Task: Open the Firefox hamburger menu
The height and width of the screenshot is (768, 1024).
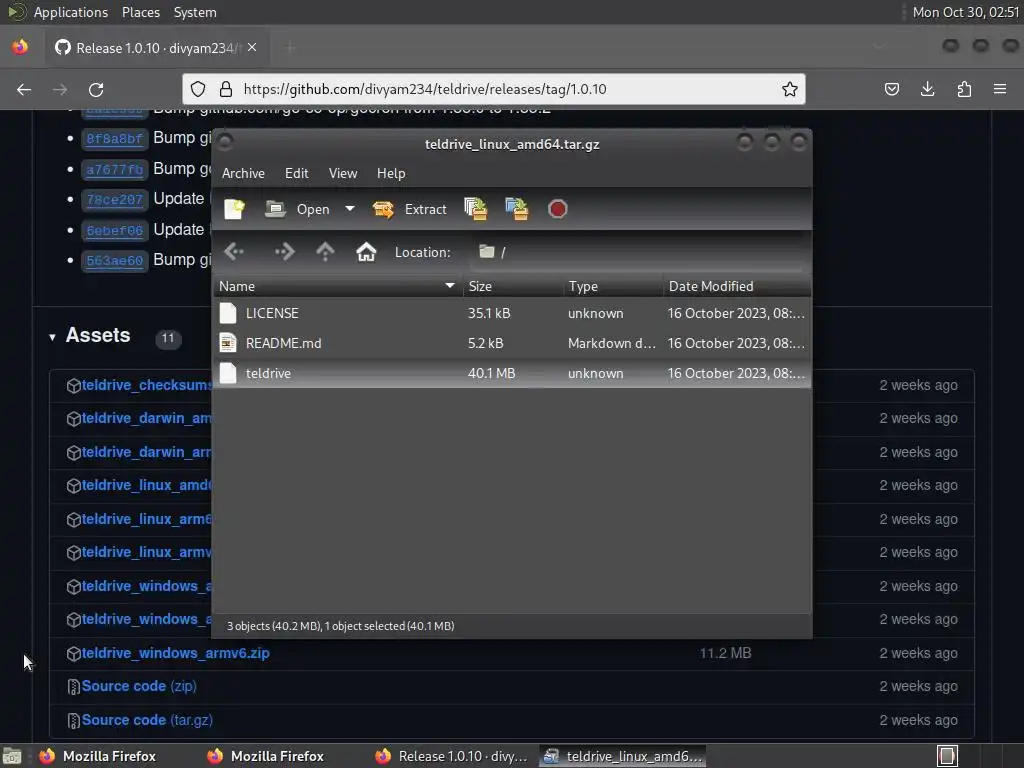Action: pos(1000,89)
